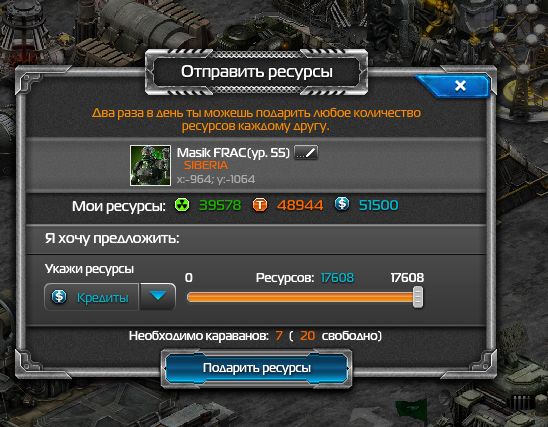Click the x:-964; y:-1064 coordinates
Image resolution: width=548 pixels, height=427 pixels.
pos(216,179)
